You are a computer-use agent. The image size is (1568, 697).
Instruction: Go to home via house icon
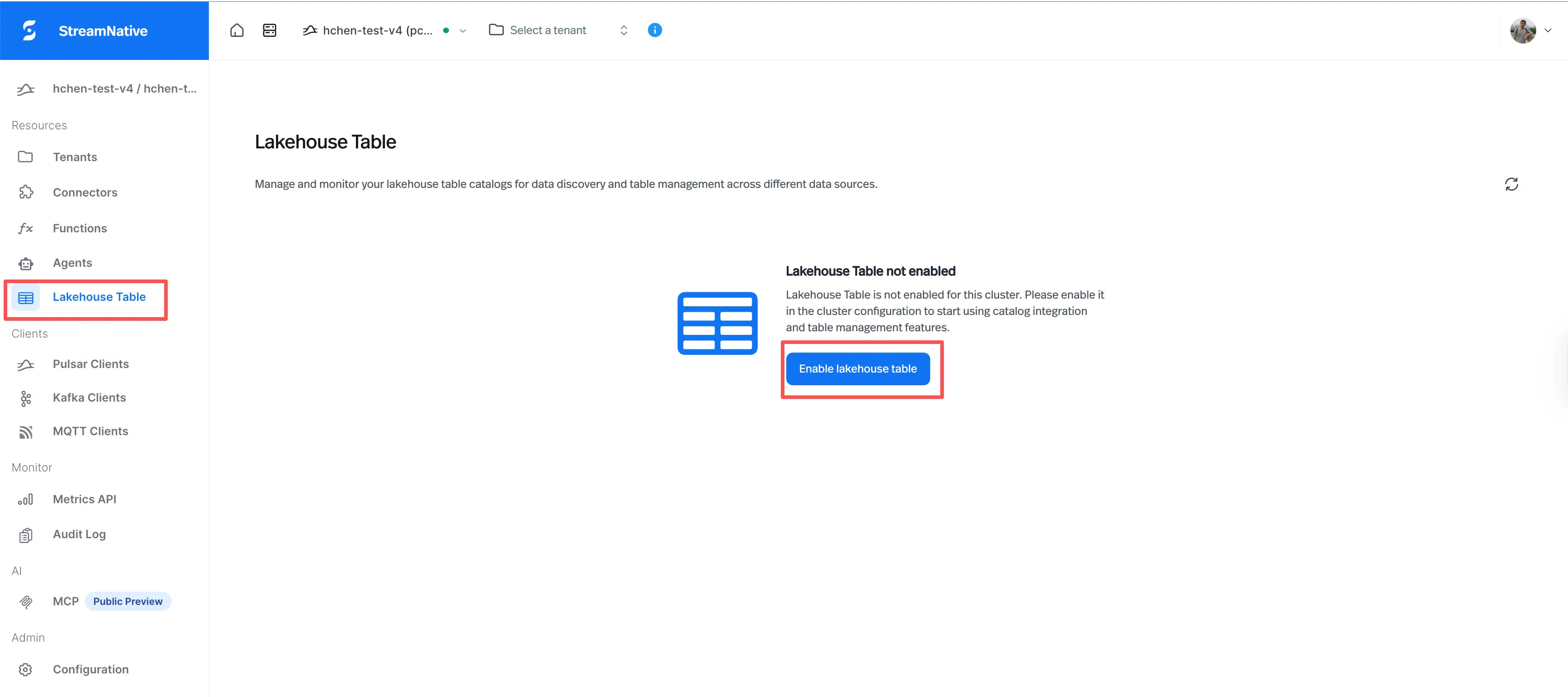(x=237, y=30)
